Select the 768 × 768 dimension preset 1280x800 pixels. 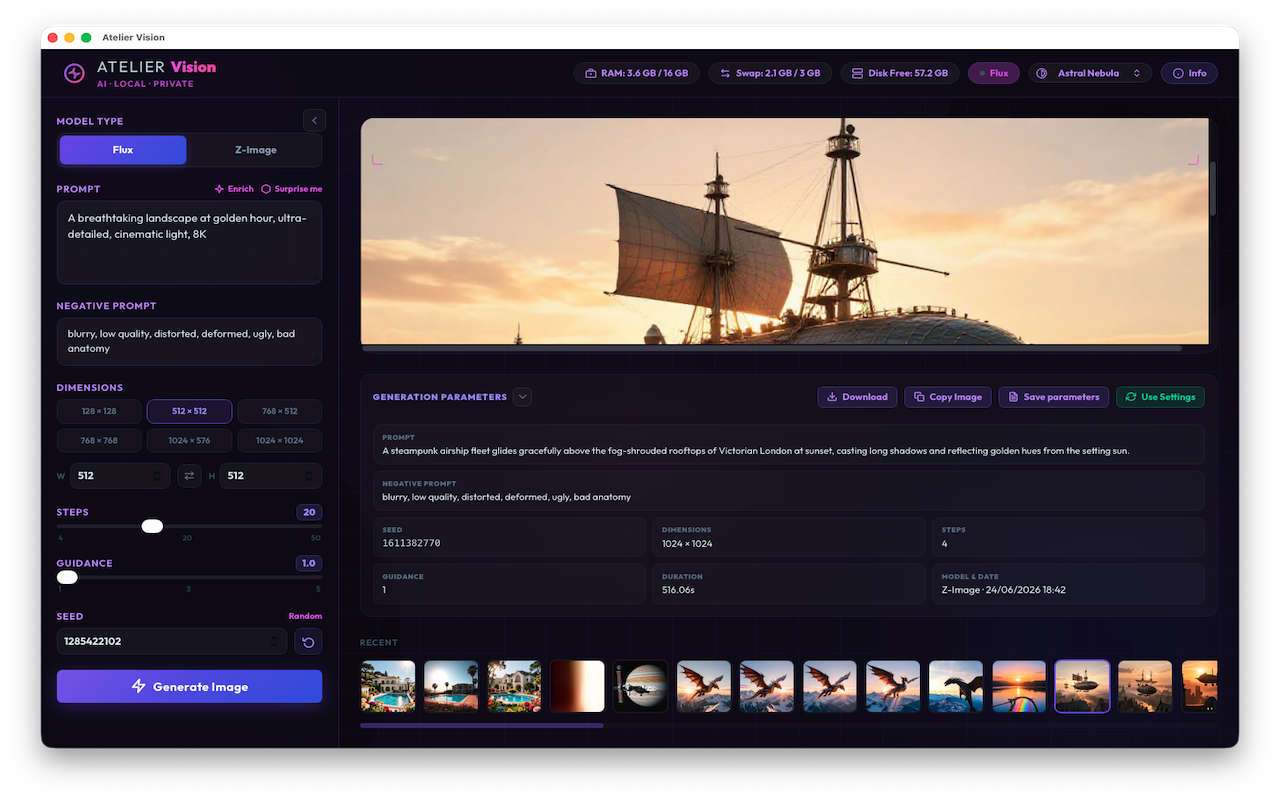[x=99, y=441]
